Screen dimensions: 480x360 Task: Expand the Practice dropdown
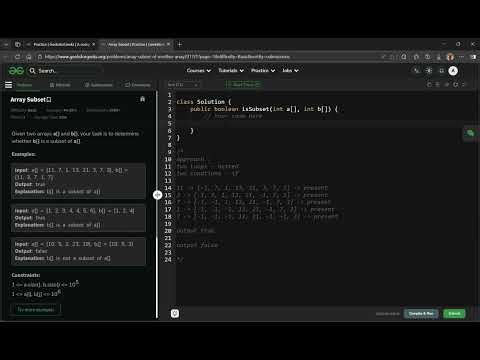point(263,70)
